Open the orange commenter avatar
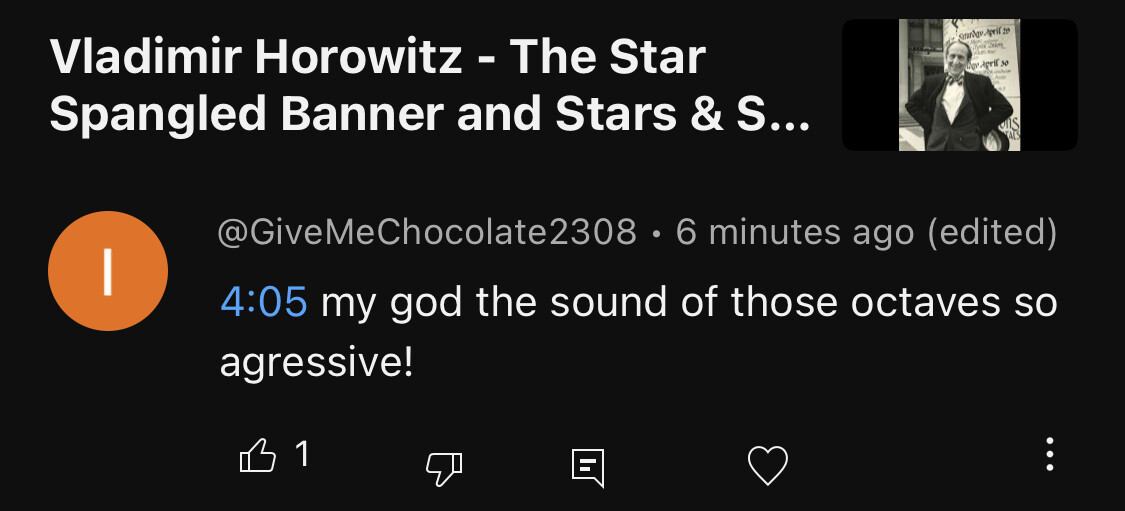The height and width of the screenshot is (511, 1125). (x=108, y=271)
